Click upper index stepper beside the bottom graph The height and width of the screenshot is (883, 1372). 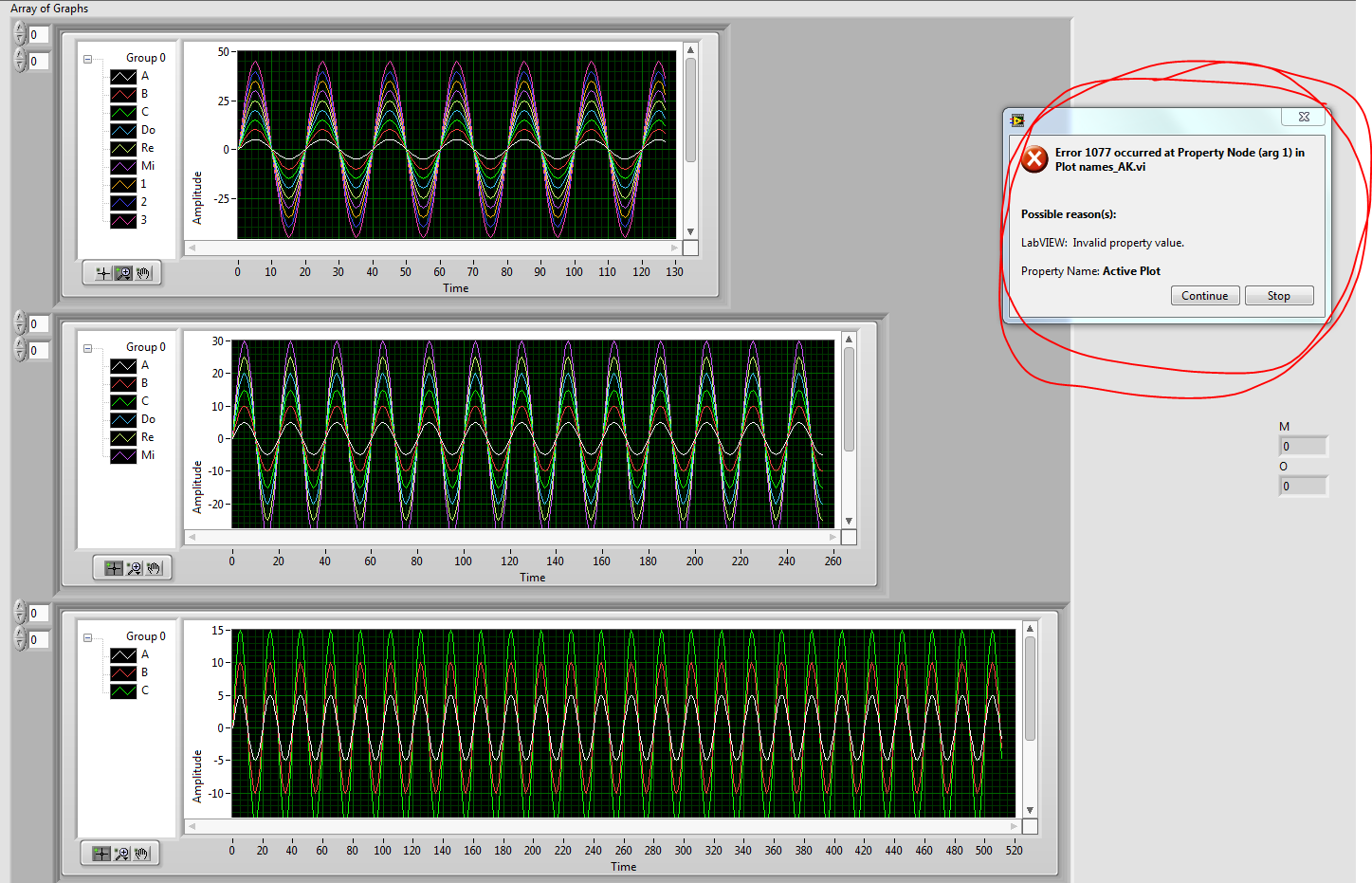click(x=20, y=613)
